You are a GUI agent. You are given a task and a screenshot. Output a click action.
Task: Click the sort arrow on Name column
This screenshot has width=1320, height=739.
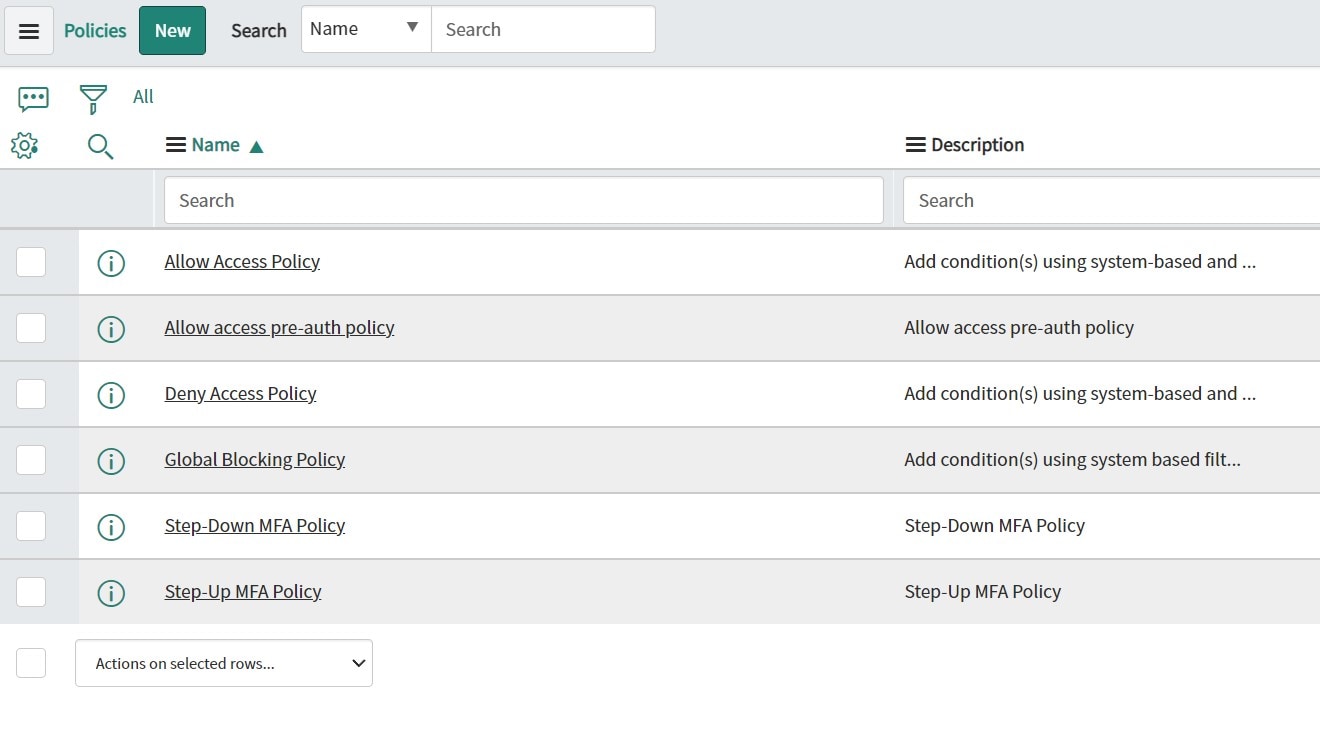click(256, 144)
